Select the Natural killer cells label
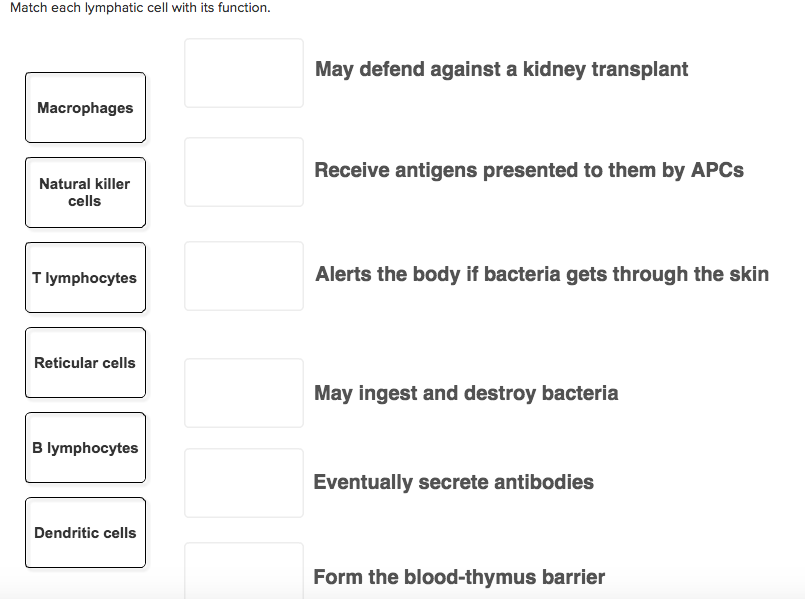 (x=85, y=192)
